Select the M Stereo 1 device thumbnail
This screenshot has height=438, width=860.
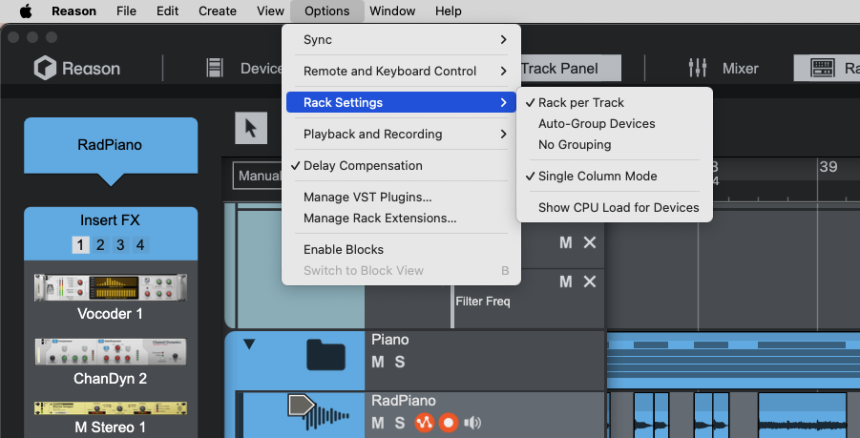tap(110, 408)
